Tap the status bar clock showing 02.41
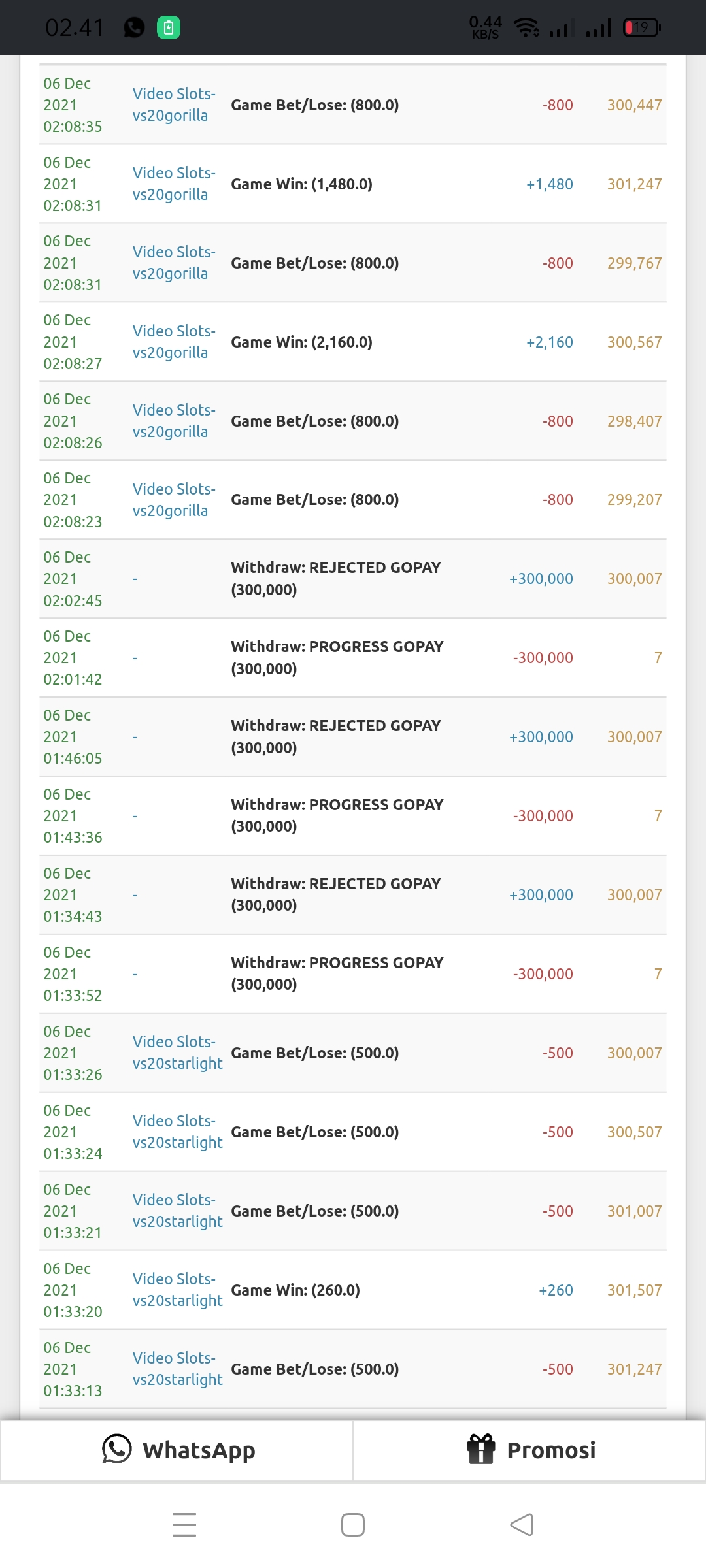Viewport: 706px width, 1568px height. 75,27
